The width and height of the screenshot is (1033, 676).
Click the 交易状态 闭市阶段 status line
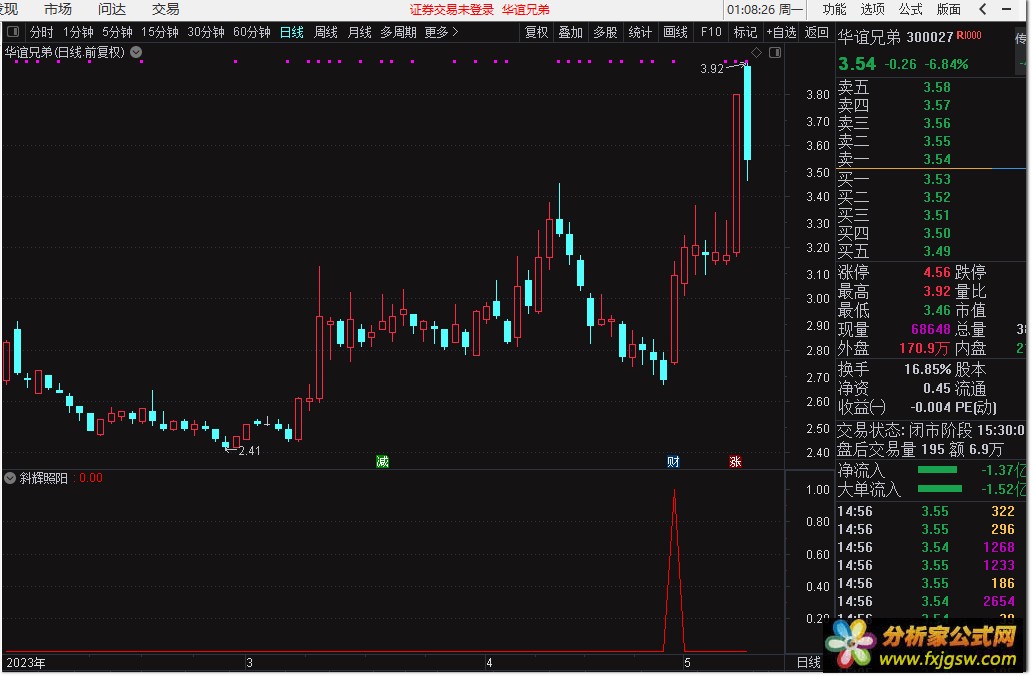(x=930, y=430)
